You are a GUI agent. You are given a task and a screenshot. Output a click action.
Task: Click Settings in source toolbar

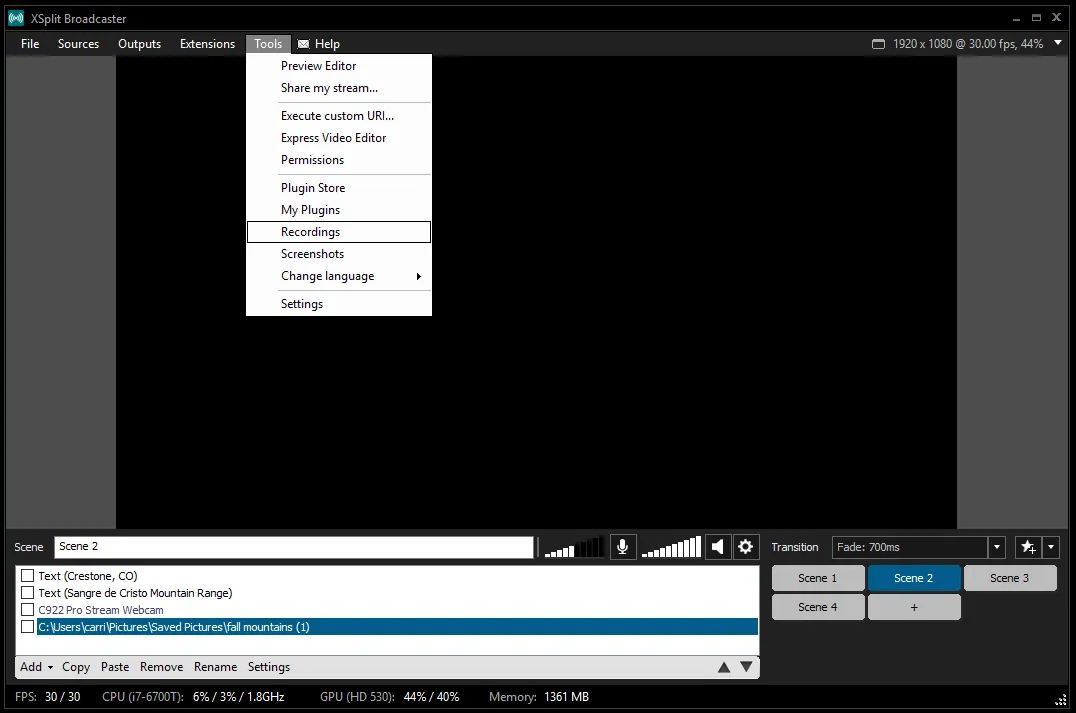(269, 667)
